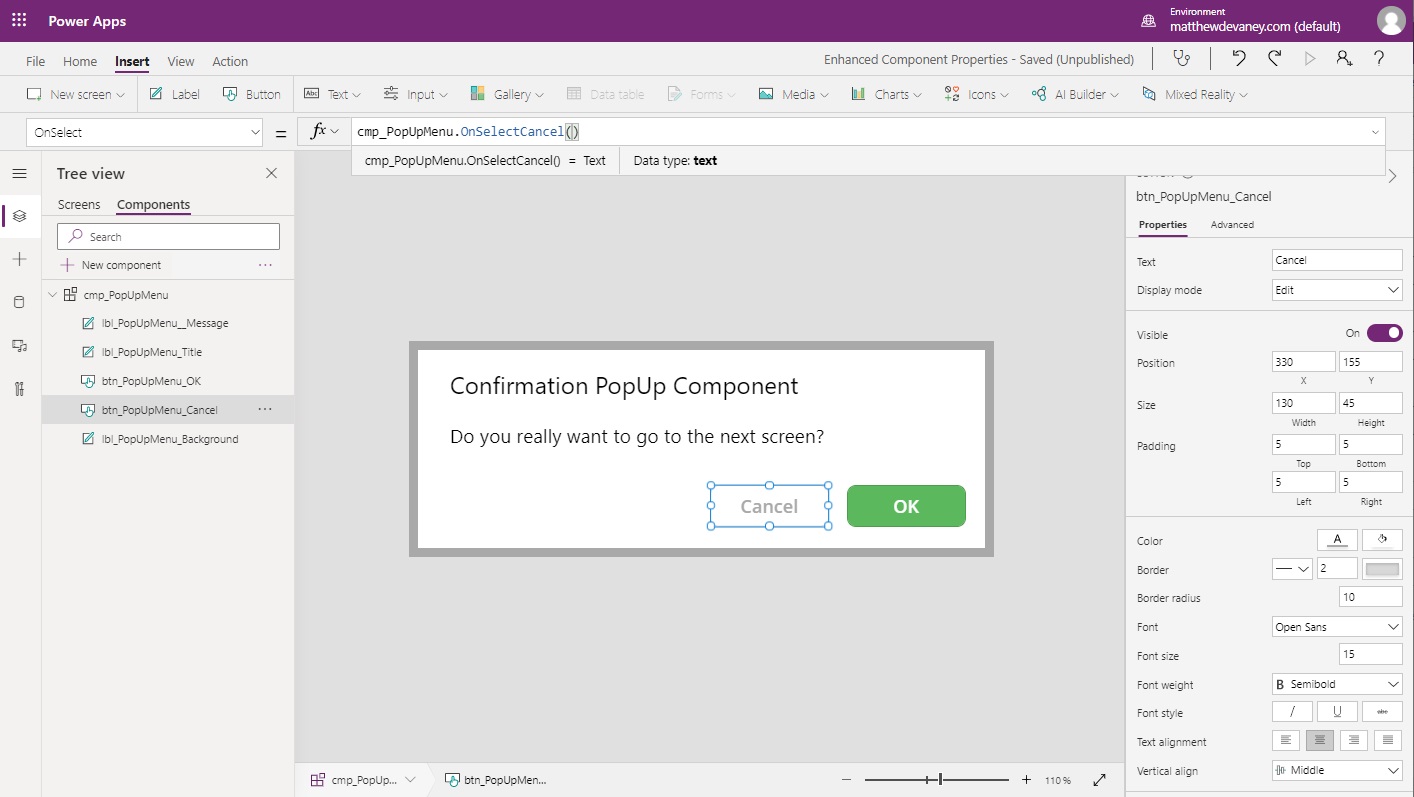Open the Action menu
Viewport: 1414px width, 797px height.
click(229, 61)
